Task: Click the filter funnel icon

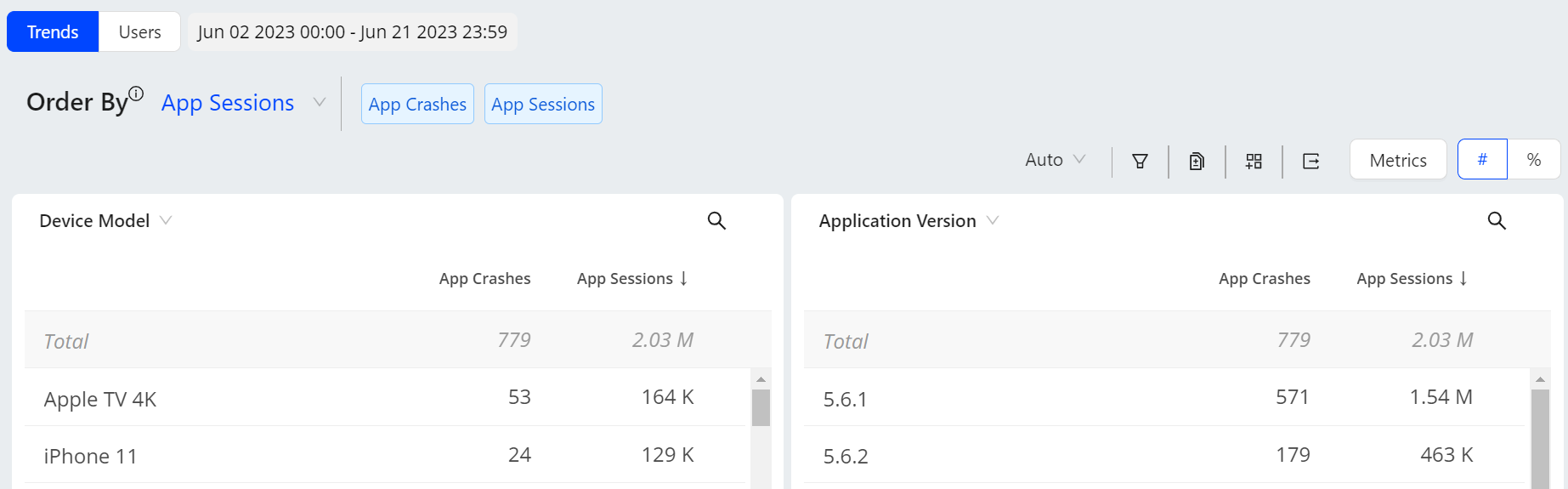Action: coord(1140,161)
